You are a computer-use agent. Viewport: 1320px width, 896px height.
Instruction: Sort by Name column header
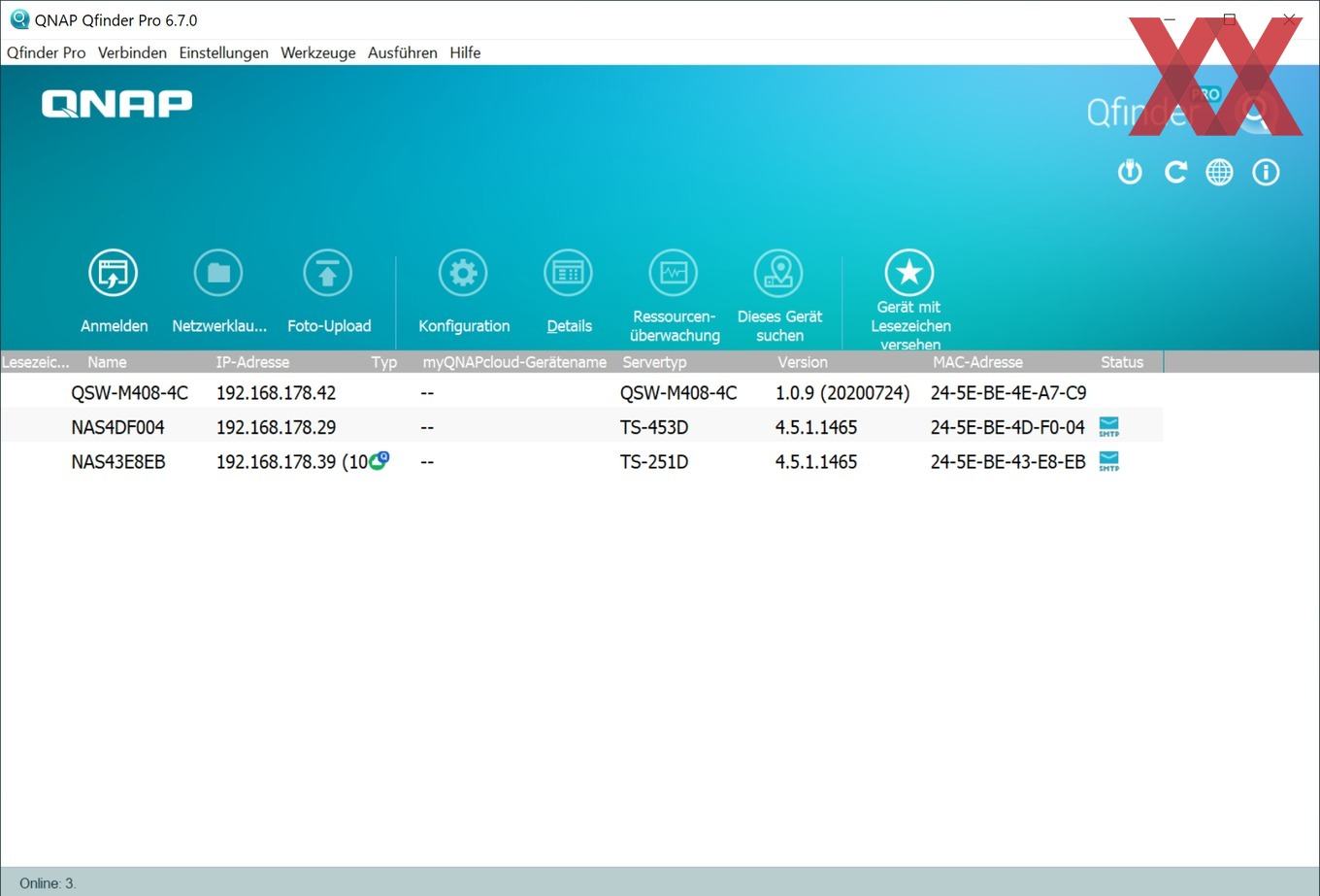point(107,362)
